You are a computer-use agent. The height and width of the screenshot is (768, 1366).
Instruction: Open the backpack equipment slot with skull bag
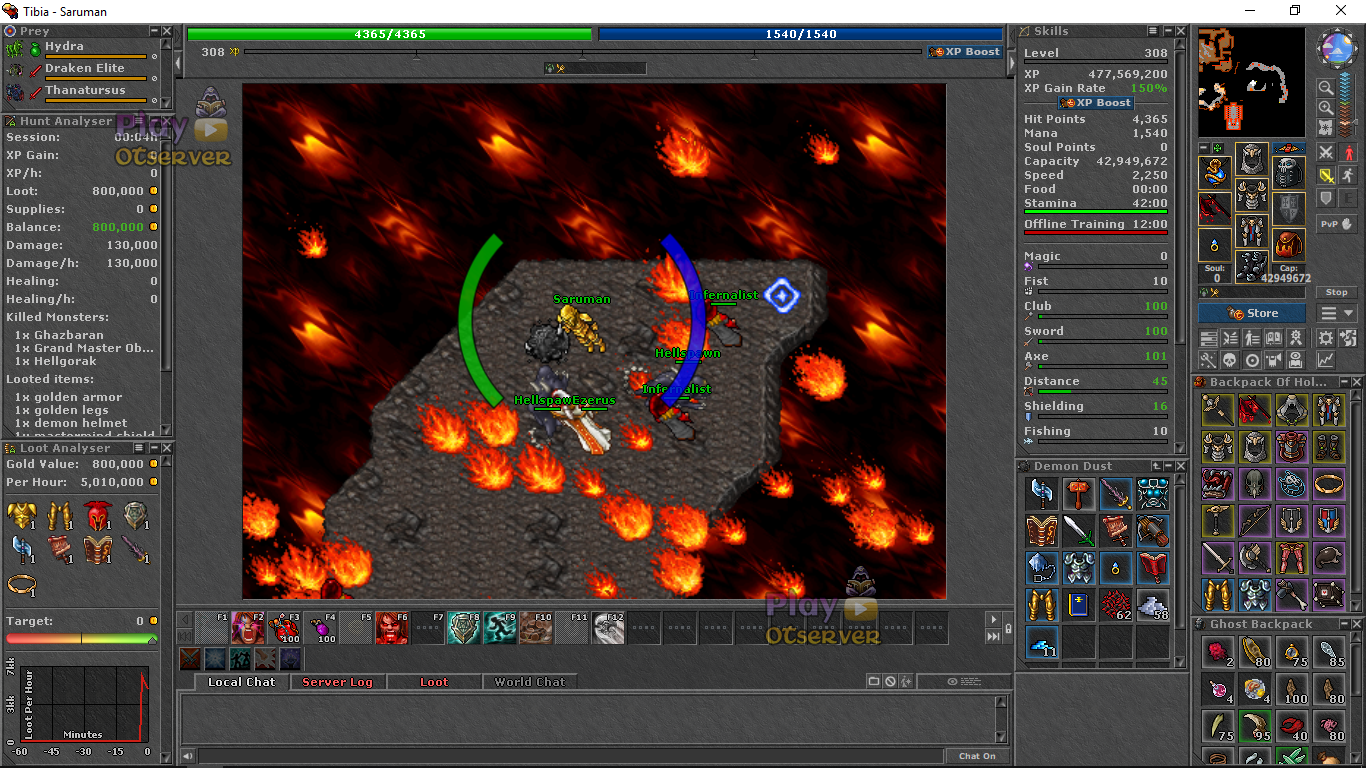point(1289,172)
